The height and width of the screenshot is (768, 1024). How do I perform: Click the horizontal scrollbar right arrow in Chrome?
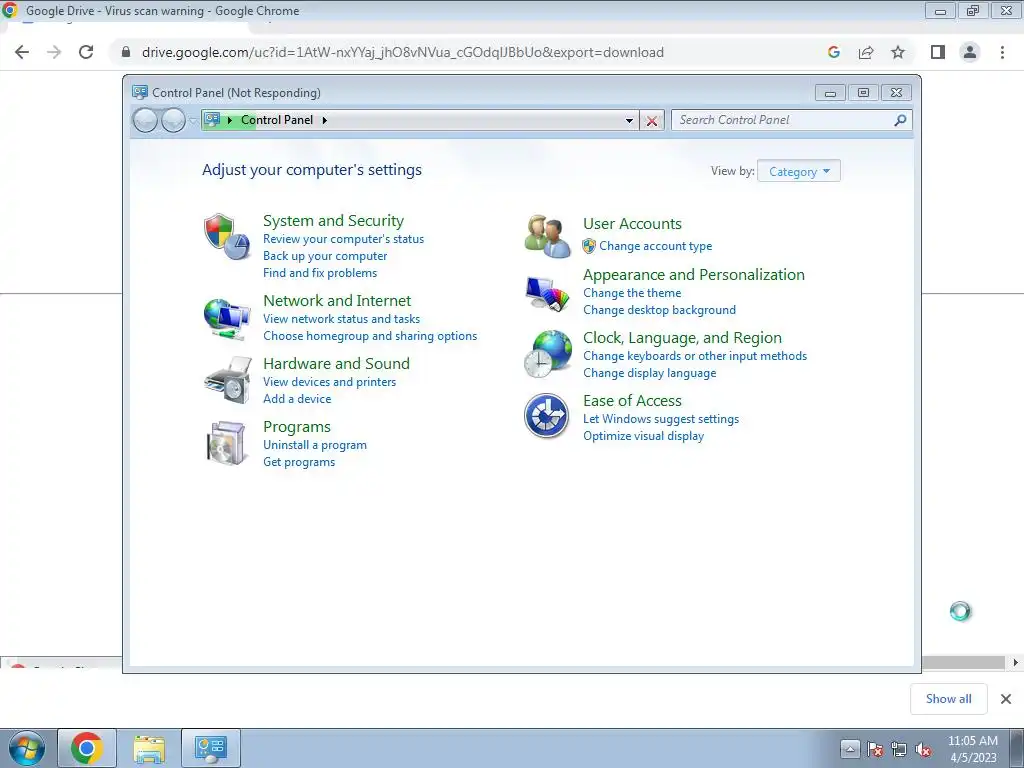[x=1015, y=662]
